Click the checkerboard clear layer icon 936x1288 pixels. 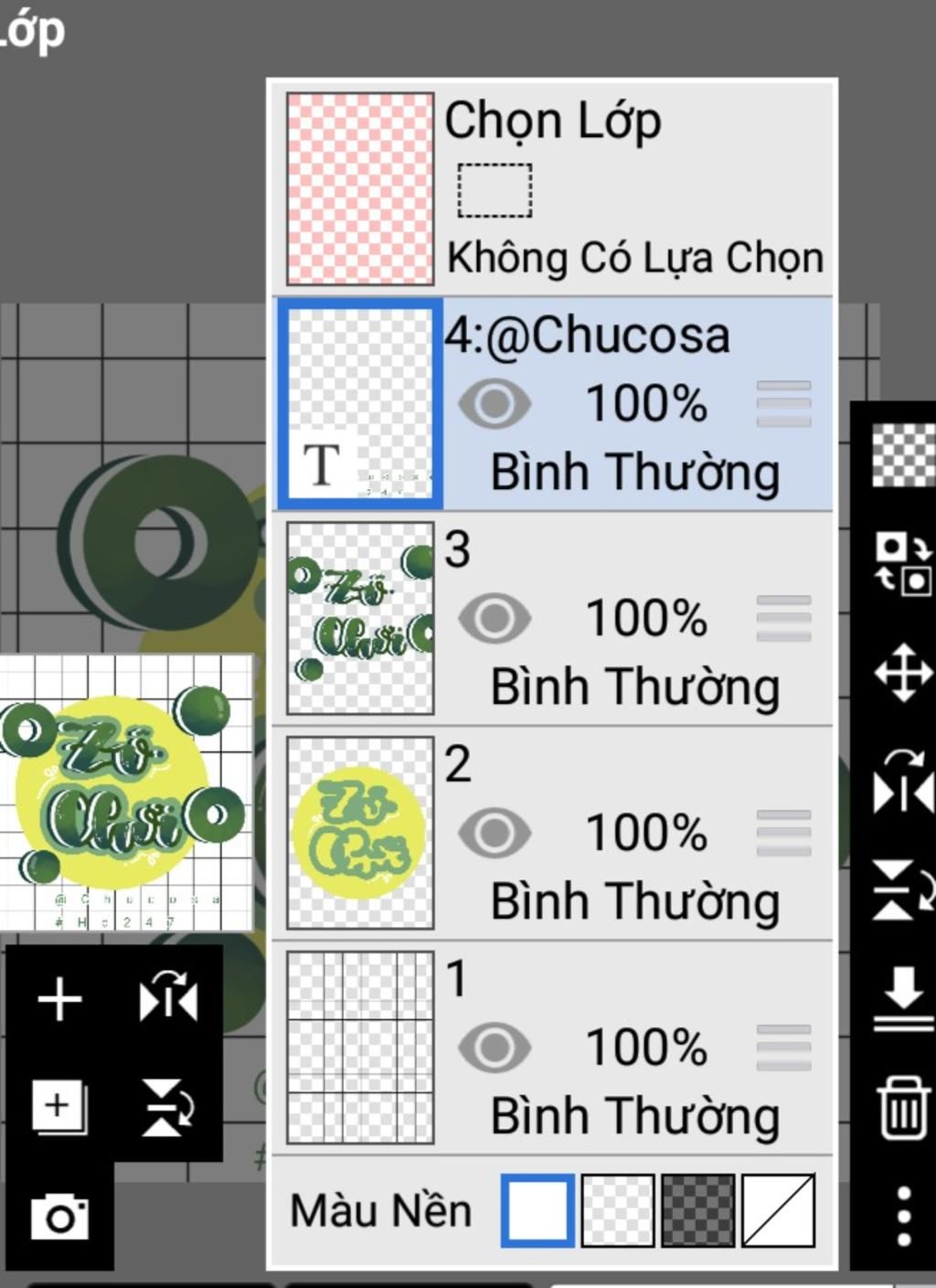pyautogui.click(x=903, y=454)
